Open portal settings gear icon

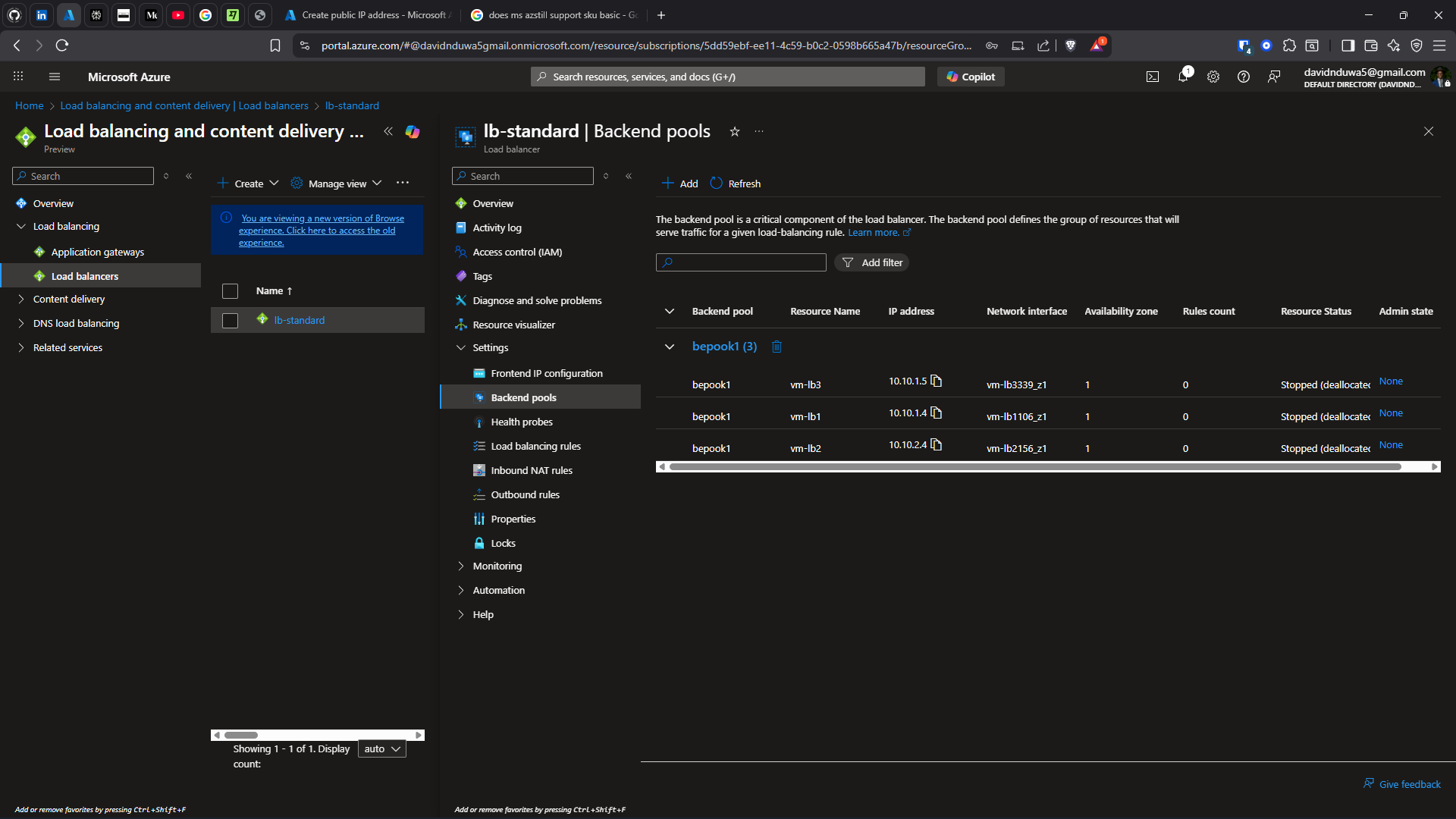coord(1213,77)
